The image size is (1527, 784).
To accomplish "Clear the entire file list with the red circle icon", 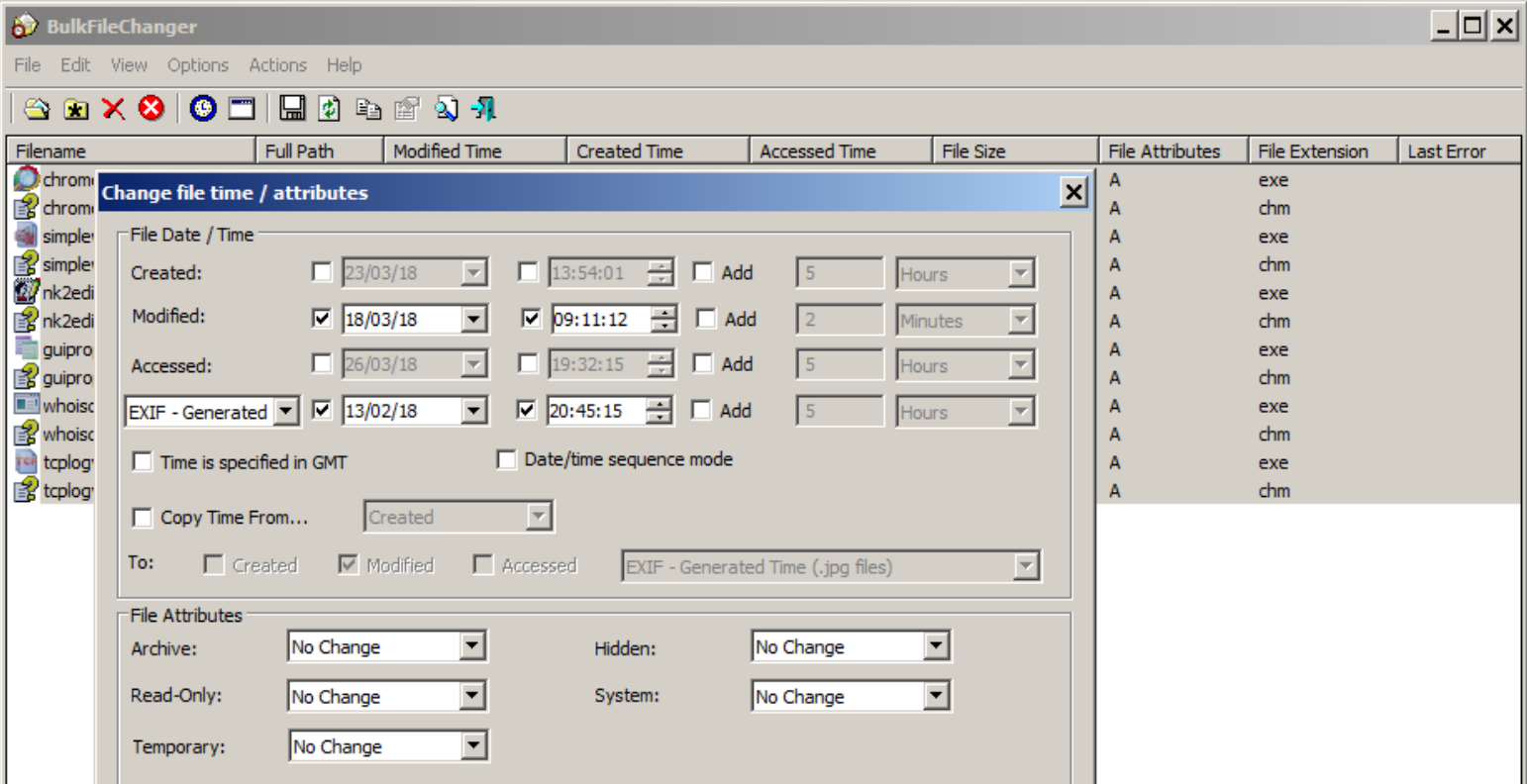I will coord(151,109).
